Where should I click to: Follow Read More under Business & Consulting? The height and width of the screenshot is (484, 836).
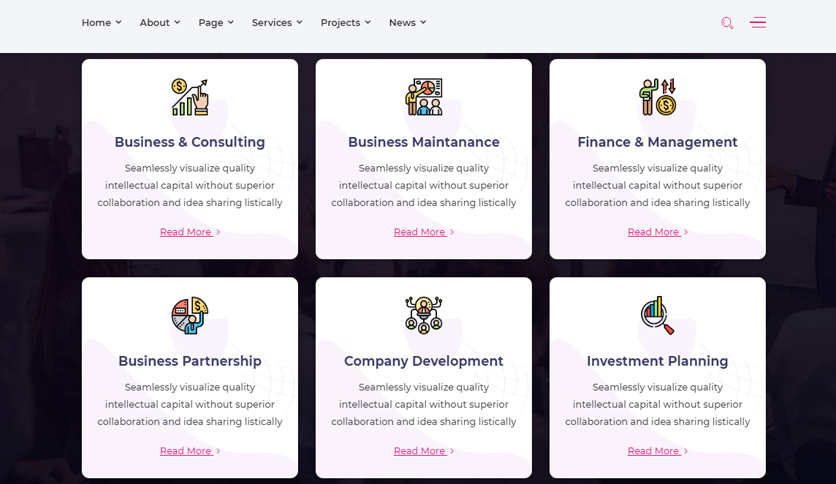point(190,232)
